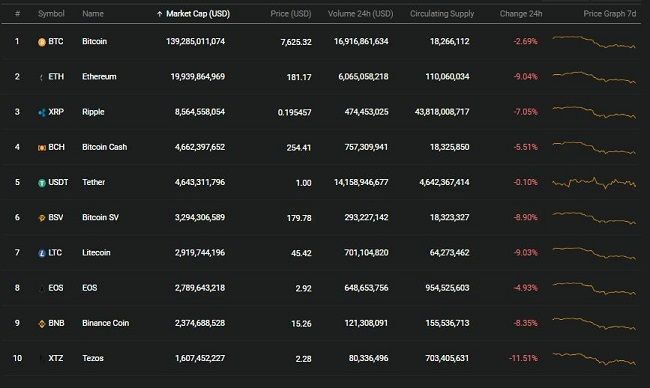Click the sort arrow on Market Cap header
650x388 pixels.
(159, 14)
